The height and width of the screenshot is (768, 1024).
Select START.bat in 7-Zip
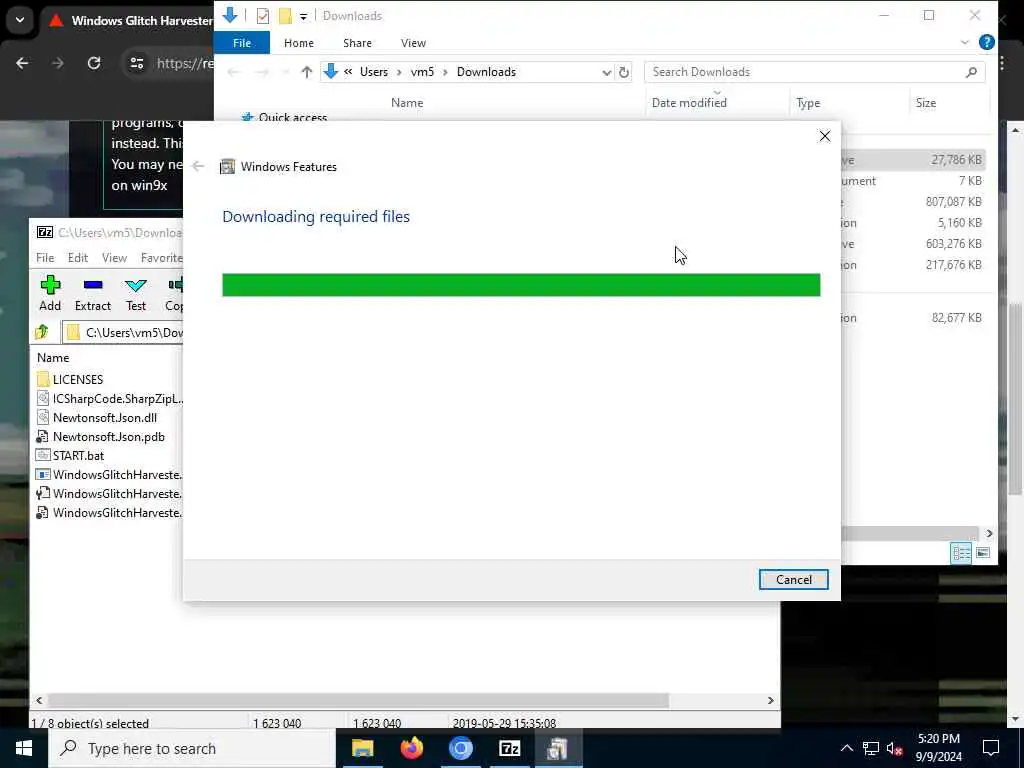71,456
